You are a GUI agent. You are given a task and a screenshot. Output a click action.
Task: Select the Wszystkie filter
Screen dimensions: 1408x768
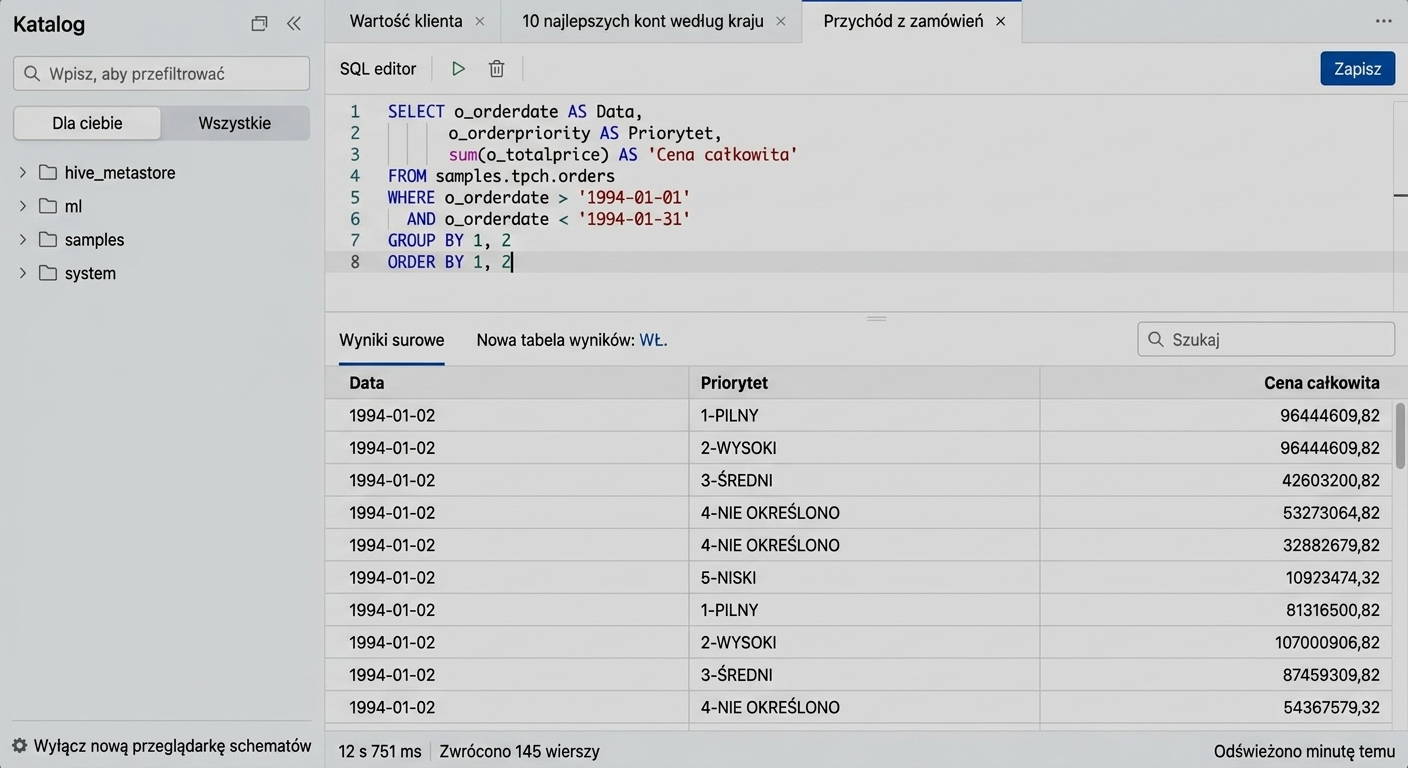pyautogui.click(x=235, y=123)
